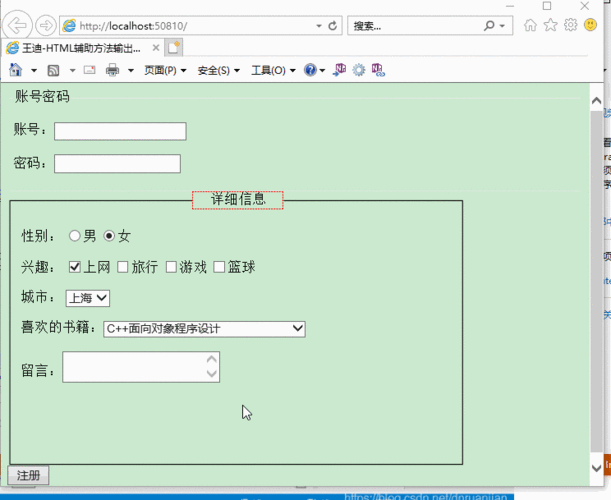Select the 女 radio button
Screen dimensions: 611x500
pyautogui.click(x=109, y=236)
